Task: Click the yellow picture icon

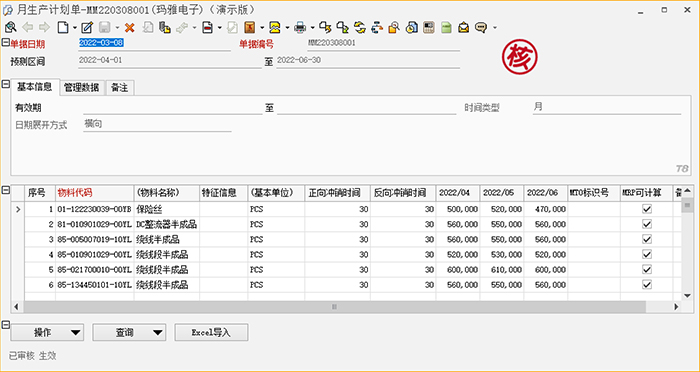Action: pos(275,28)
